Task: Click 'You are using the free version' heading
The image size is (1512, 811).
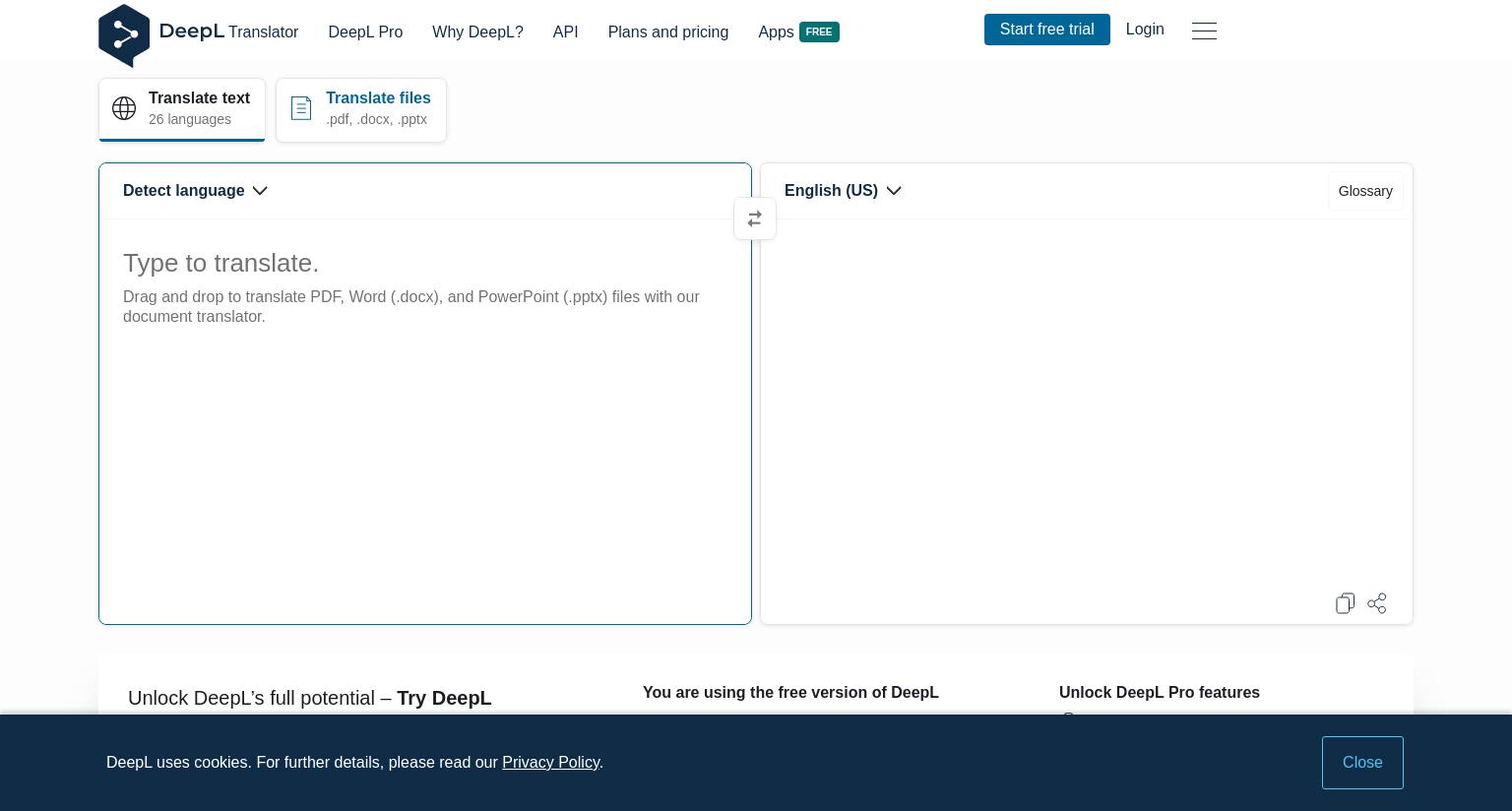Action: coord(790,693)
